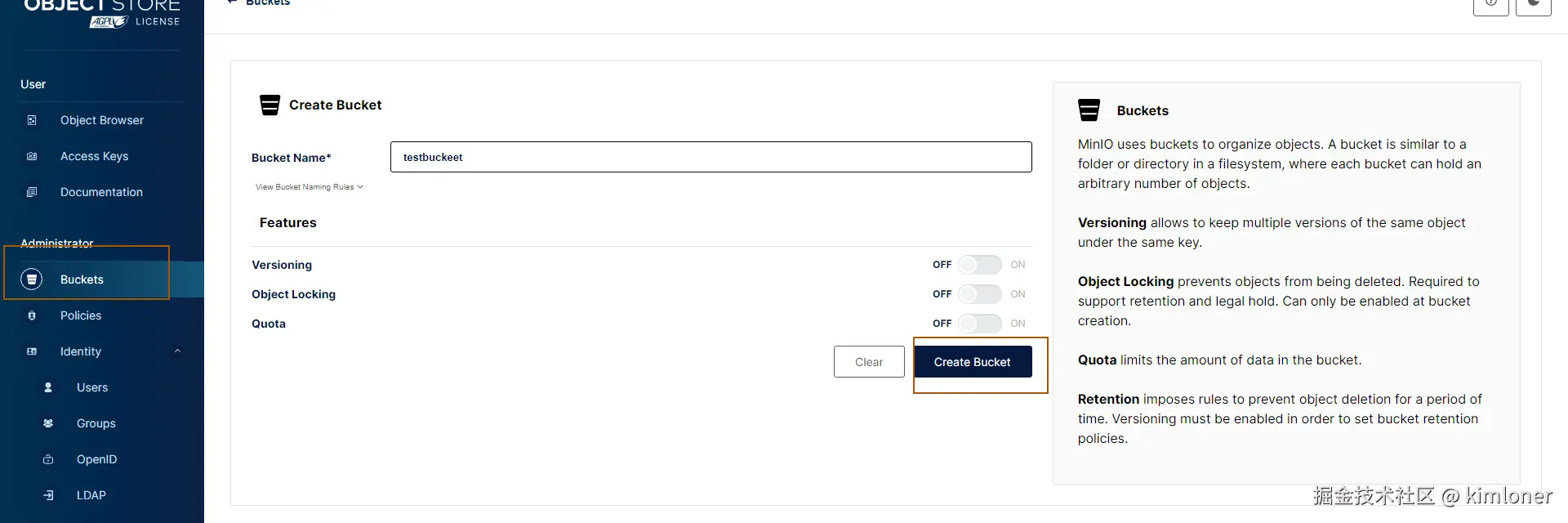1568x523 pixels.
Task: Click the Policies lock icon
Action: click(32, 315)
